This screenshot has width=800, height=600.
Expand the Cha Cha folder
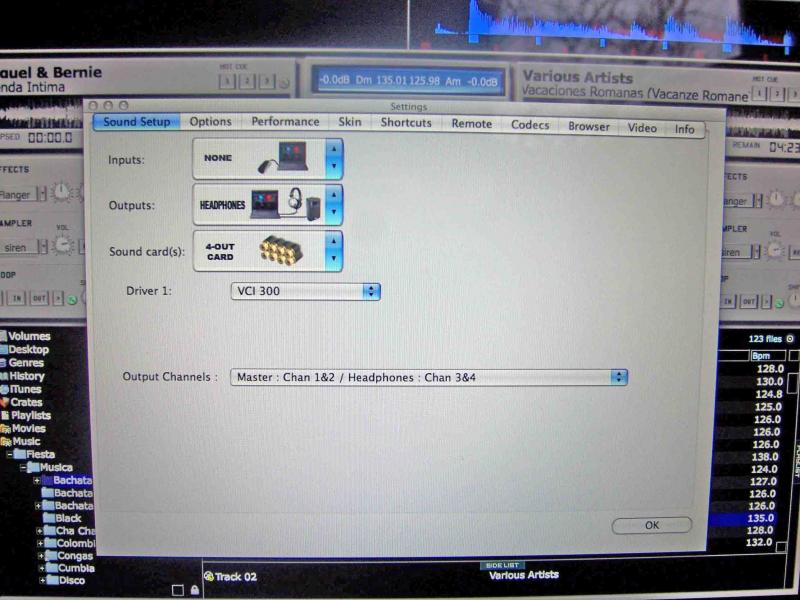coord(39,531)
